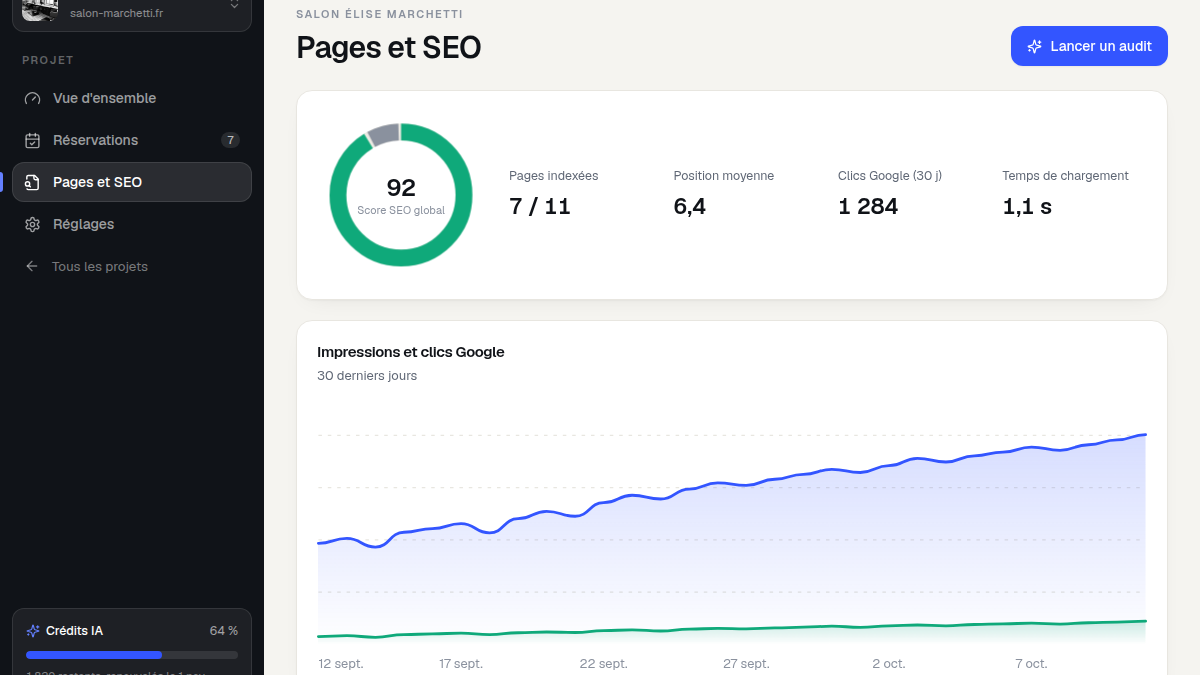This screenshot has width=1200, height=675.
Task: Click the "1,1 s" loading time value
Action: [x=1027, y=207]
